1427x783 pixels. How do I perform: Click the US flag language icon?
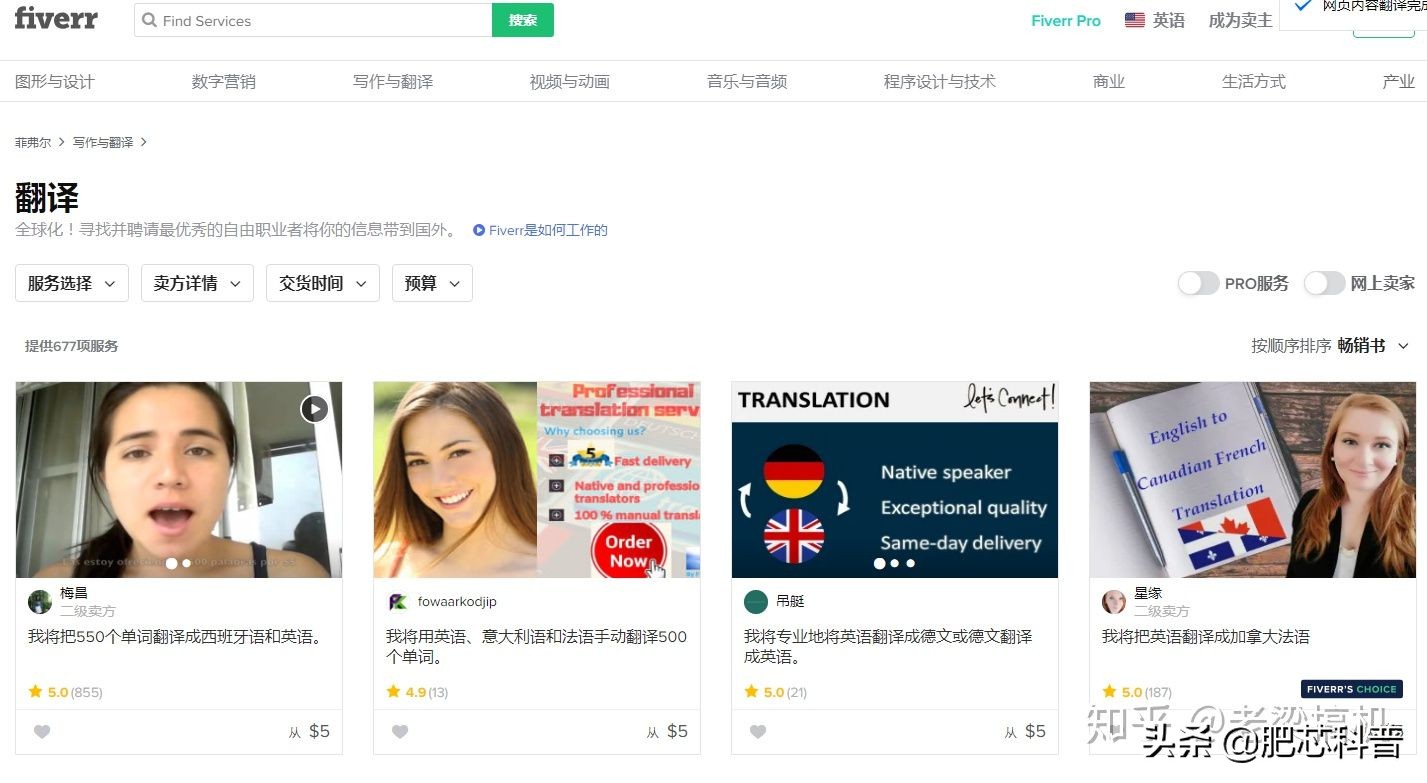click(1133, 18)
